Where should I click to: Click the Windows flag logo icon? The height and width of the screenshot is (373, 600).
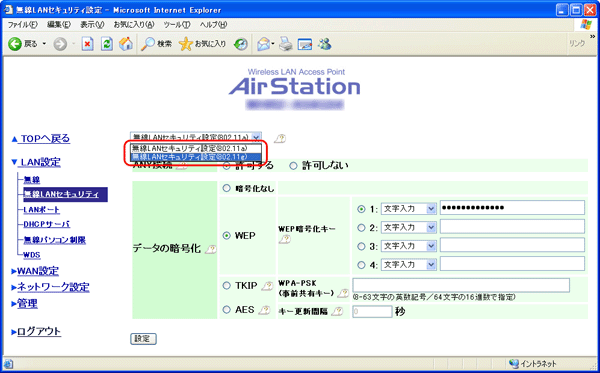point(586,24)
